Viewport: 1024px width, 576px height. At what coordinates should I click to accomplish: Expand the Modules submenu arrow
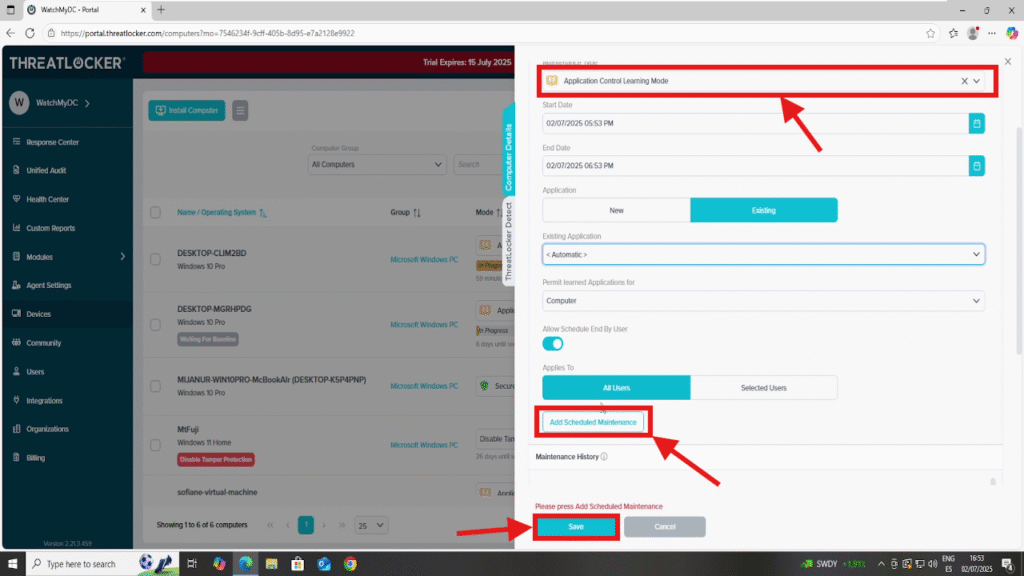pyautogui.click(x=122, y=257)
